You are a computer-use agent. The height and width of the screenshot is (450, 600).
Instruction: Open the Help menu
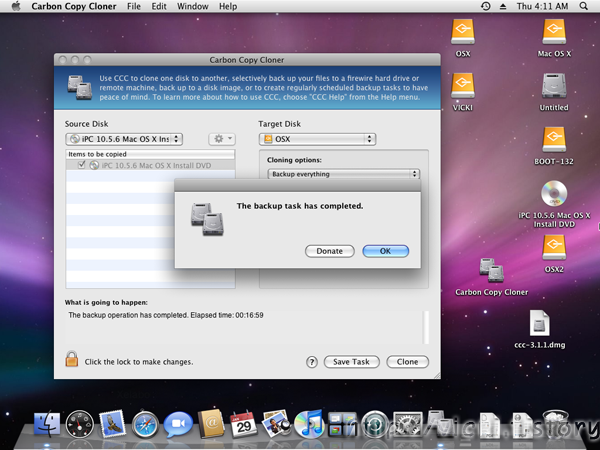pyautogui.click(x=228, y=7)
